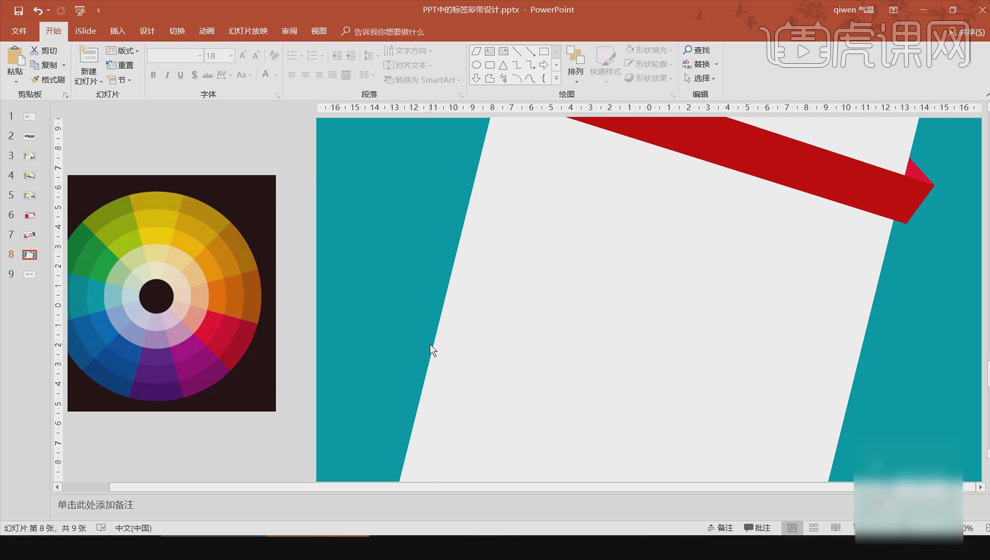Viewport: 990px width, 560px height.
Task: Open the Insert (插入) ribbon tab
Action: coord(118,31)
